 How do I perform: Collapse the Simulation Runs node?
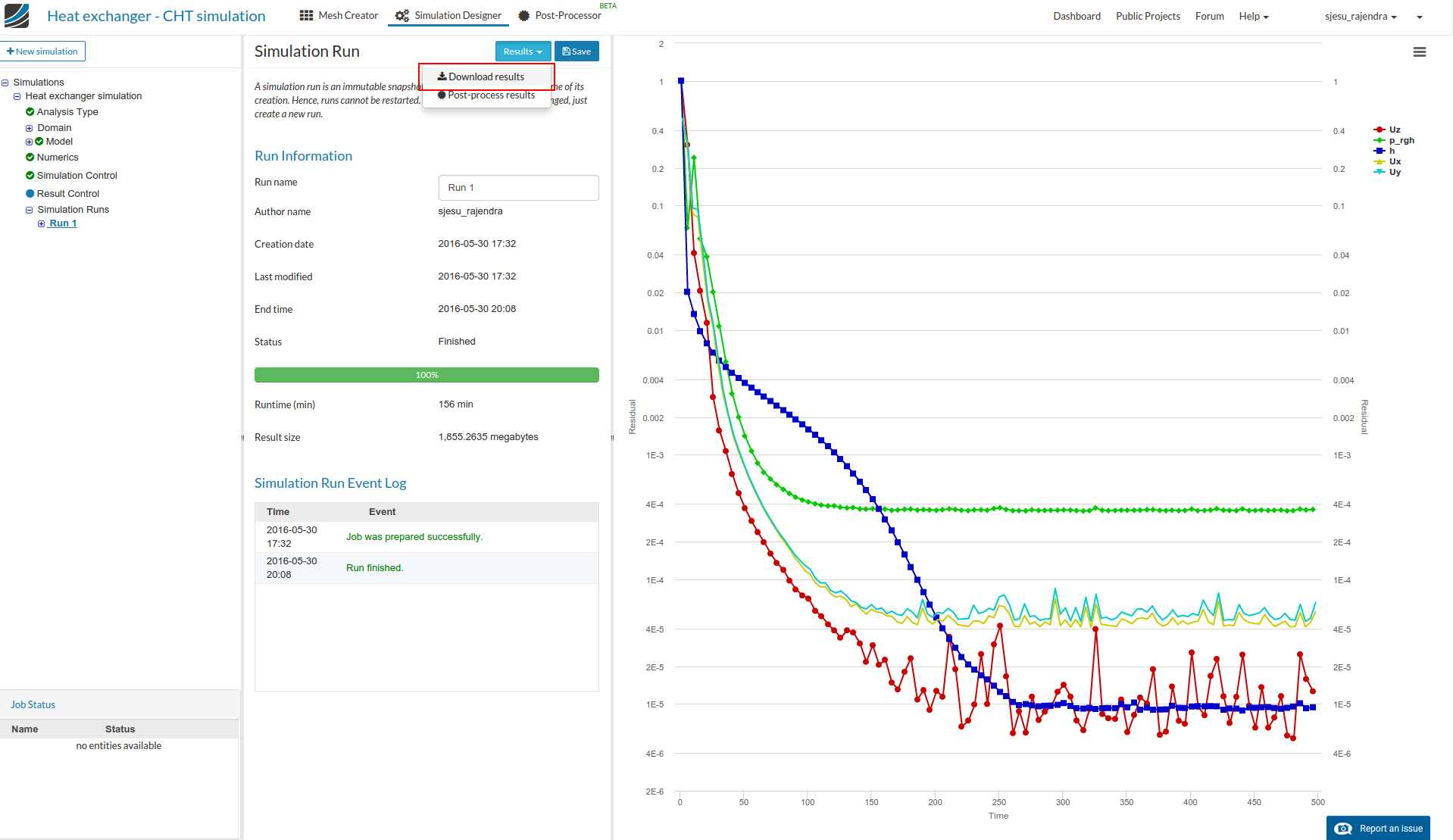[x=30, y=210]
